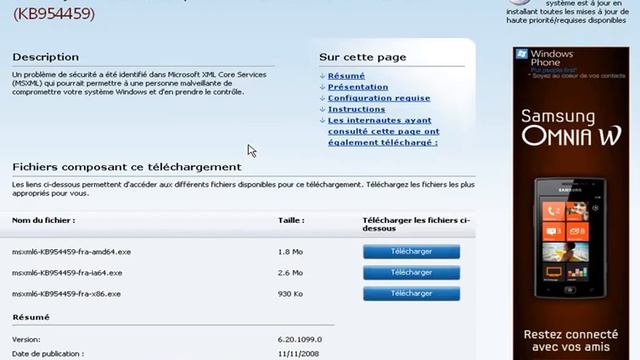The height and width of the screenshot is (360, 640).
Task: Open the Présentation anchor link
Action: pyautogui.click(x=358, y=87)
